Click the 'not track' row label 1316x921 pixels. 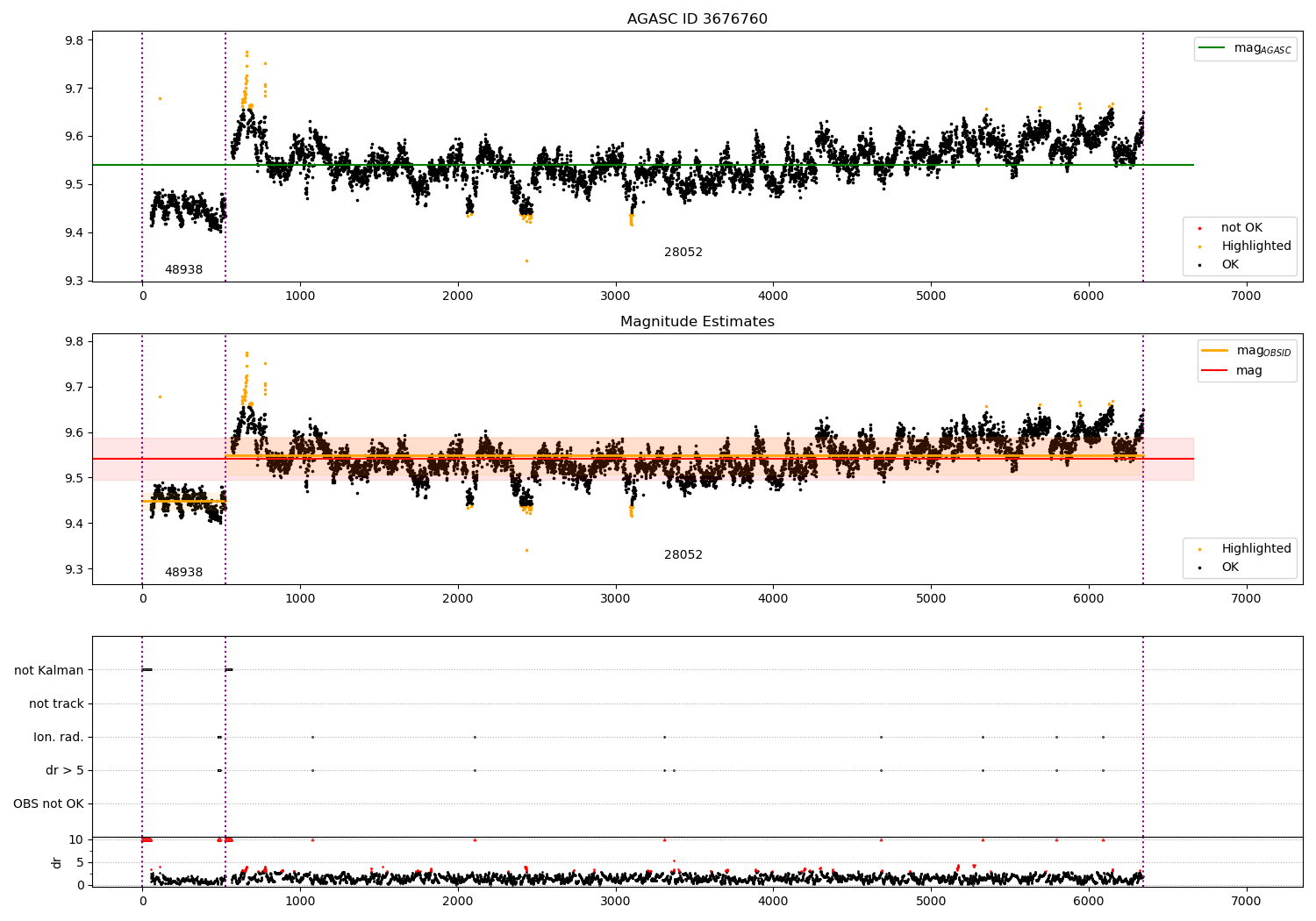(x=56, y=704)
